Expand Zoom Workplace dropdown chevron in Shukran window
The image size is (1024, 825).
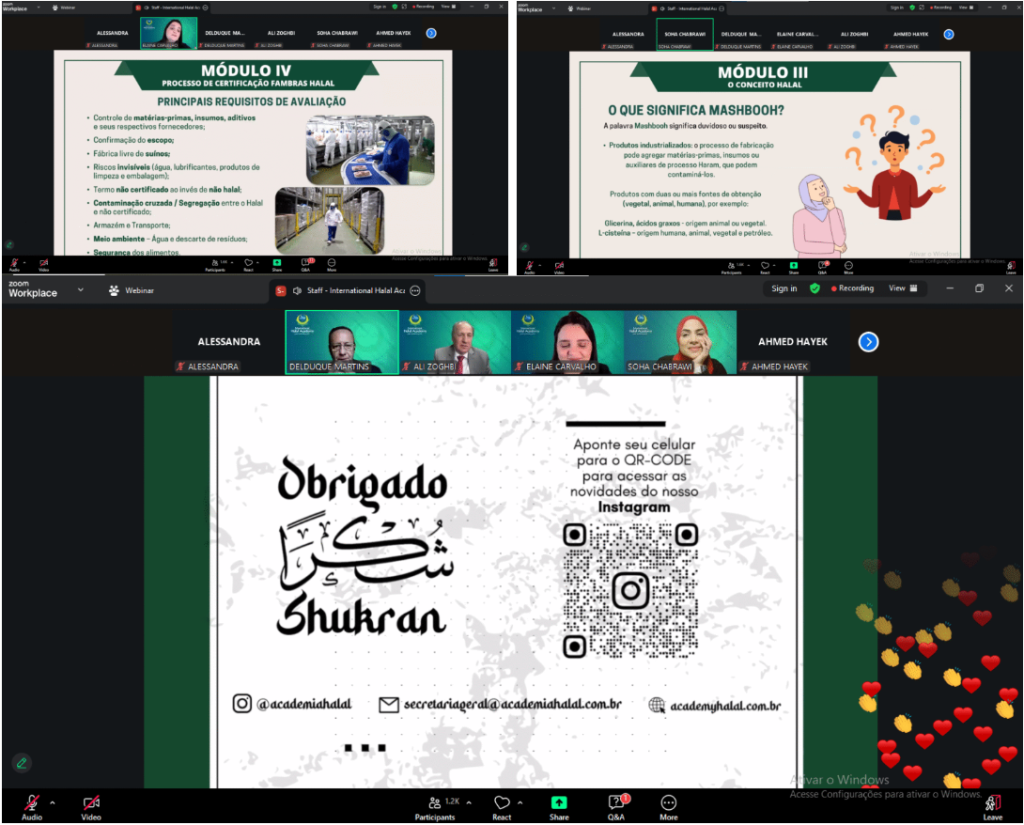[80, 290]
